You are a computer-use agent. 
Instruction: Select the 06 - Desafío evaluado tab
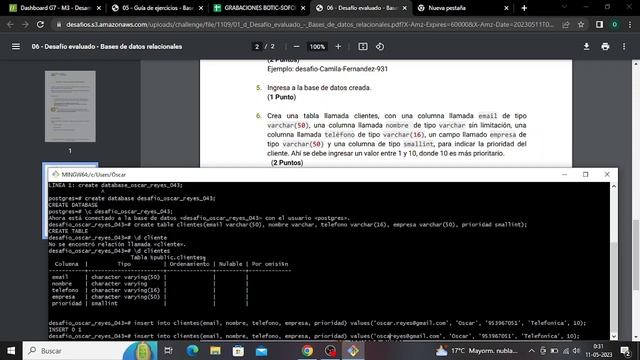point(361,8)
